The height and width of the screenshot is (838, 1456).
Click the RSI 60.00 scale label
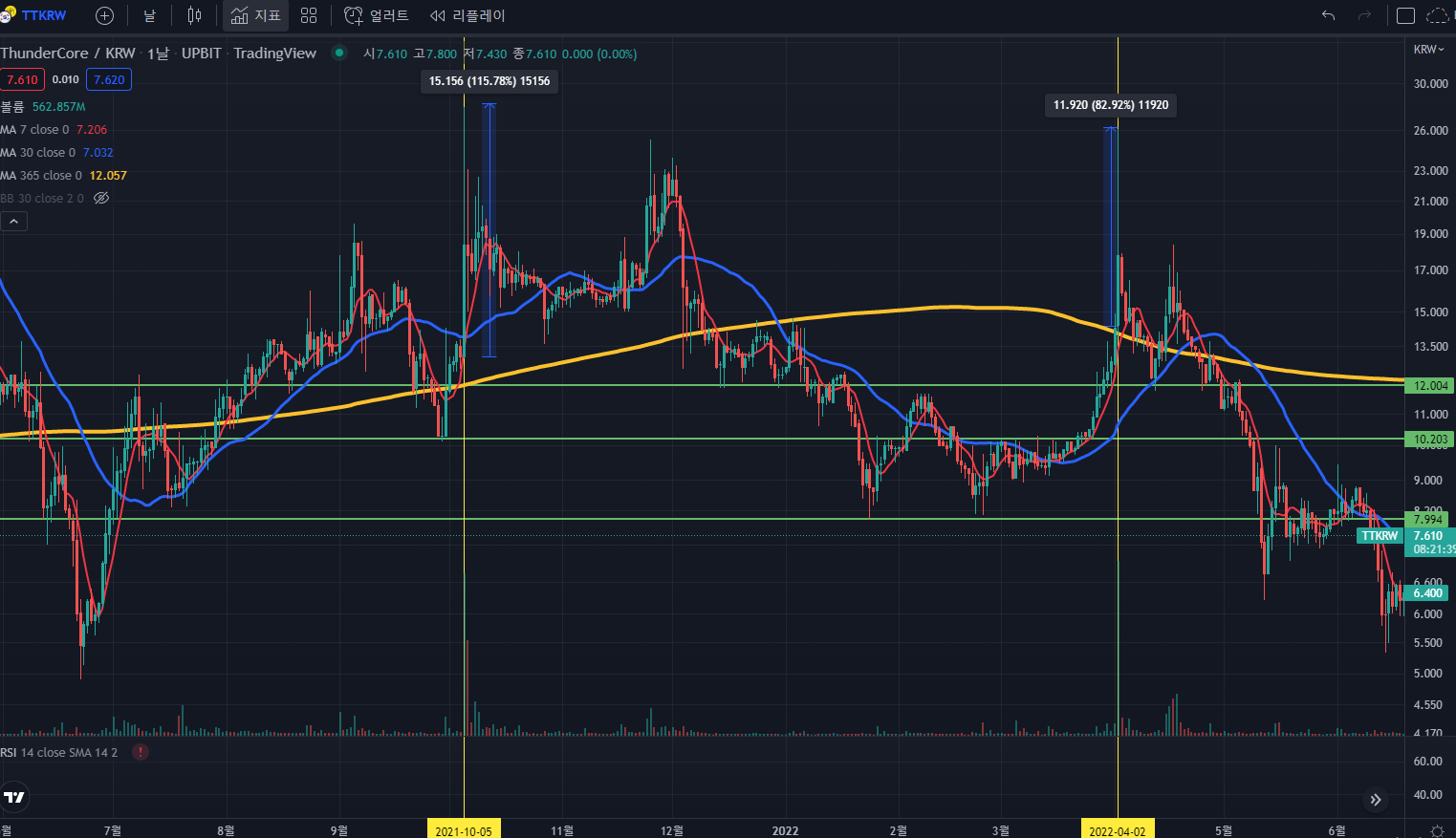click(1427, 762)
